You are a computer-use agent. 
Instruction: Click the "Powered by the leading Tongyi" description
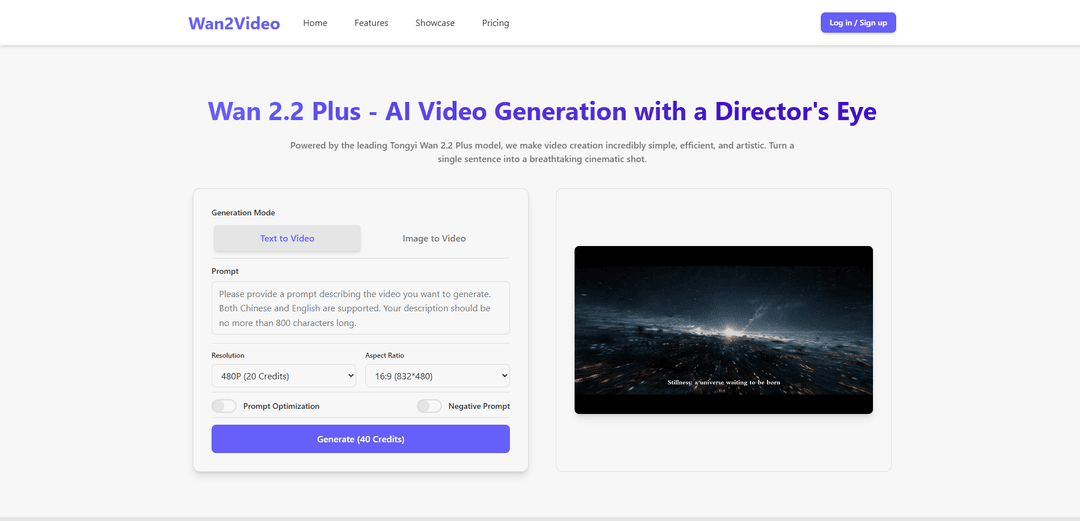point(542,152)
